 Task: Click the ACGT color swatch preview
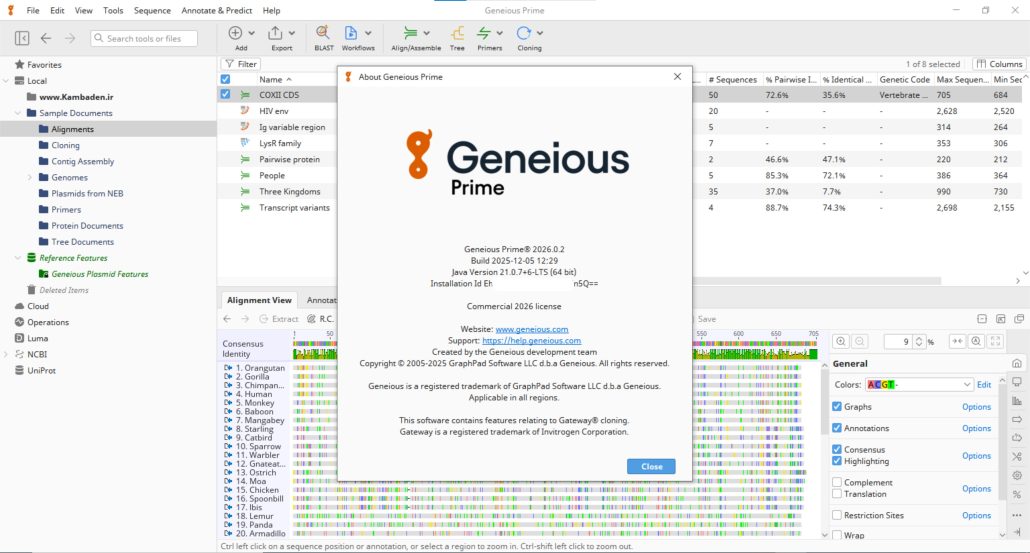pyautogui.click(x=882, y=385)
